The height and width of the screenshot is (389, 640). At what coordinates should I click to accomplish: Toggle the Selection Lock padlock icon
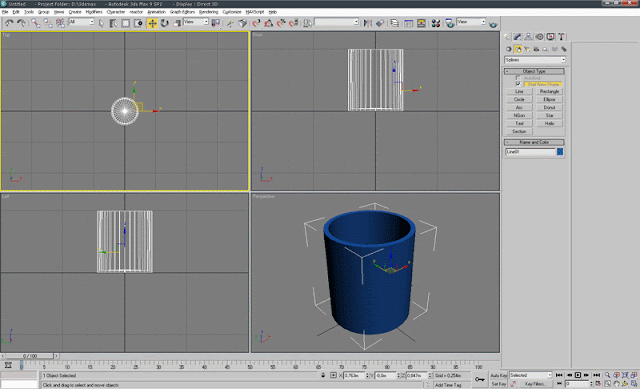(x=323, y=375)
